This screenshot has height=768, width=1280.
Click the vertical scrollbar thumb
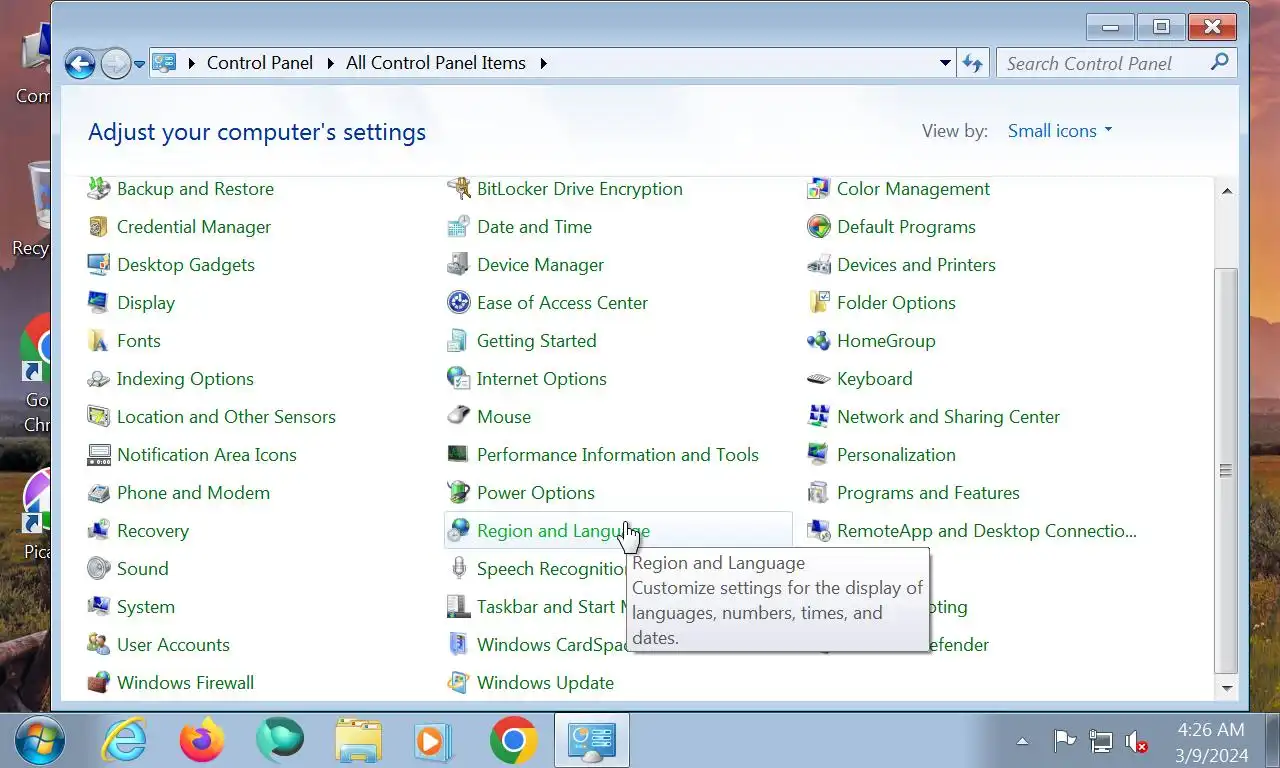pyautogui.click(x=1227, y=470)
